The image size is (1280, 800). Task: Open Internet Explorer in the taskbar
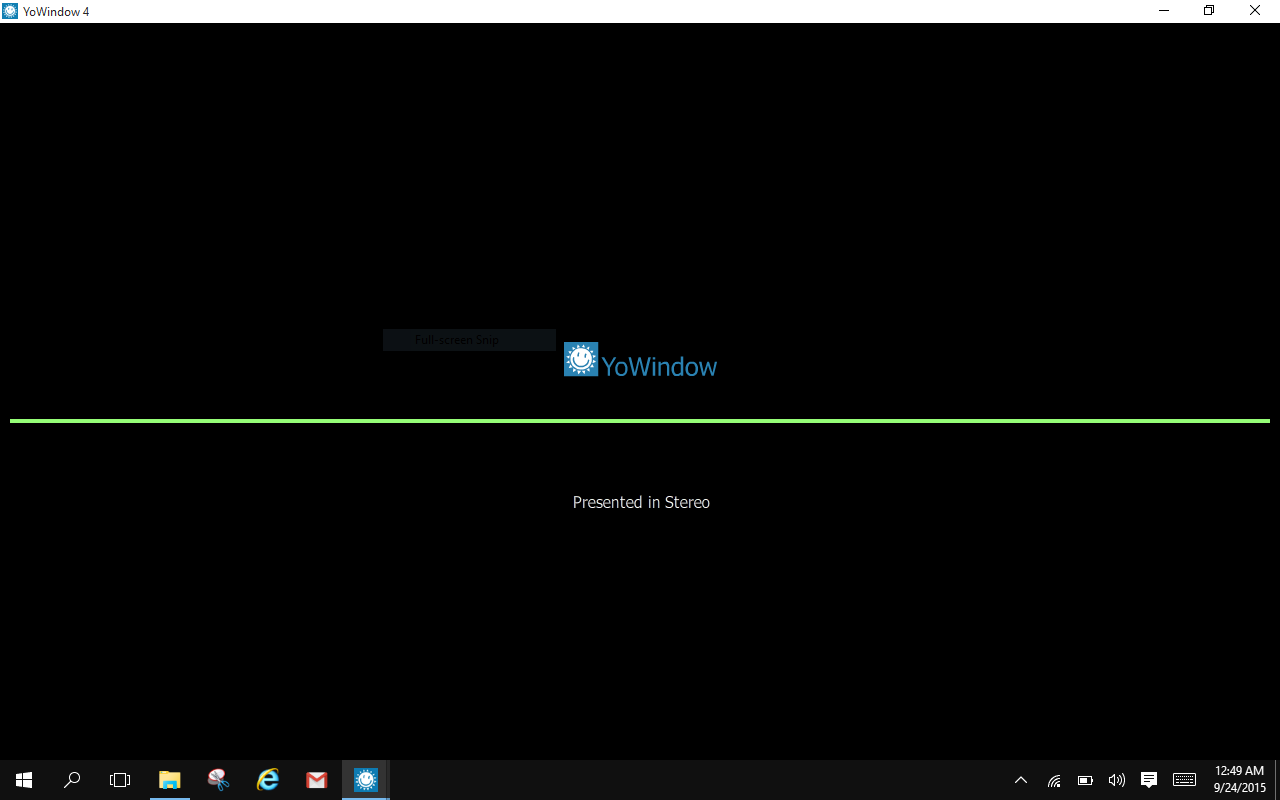point(268,780)
